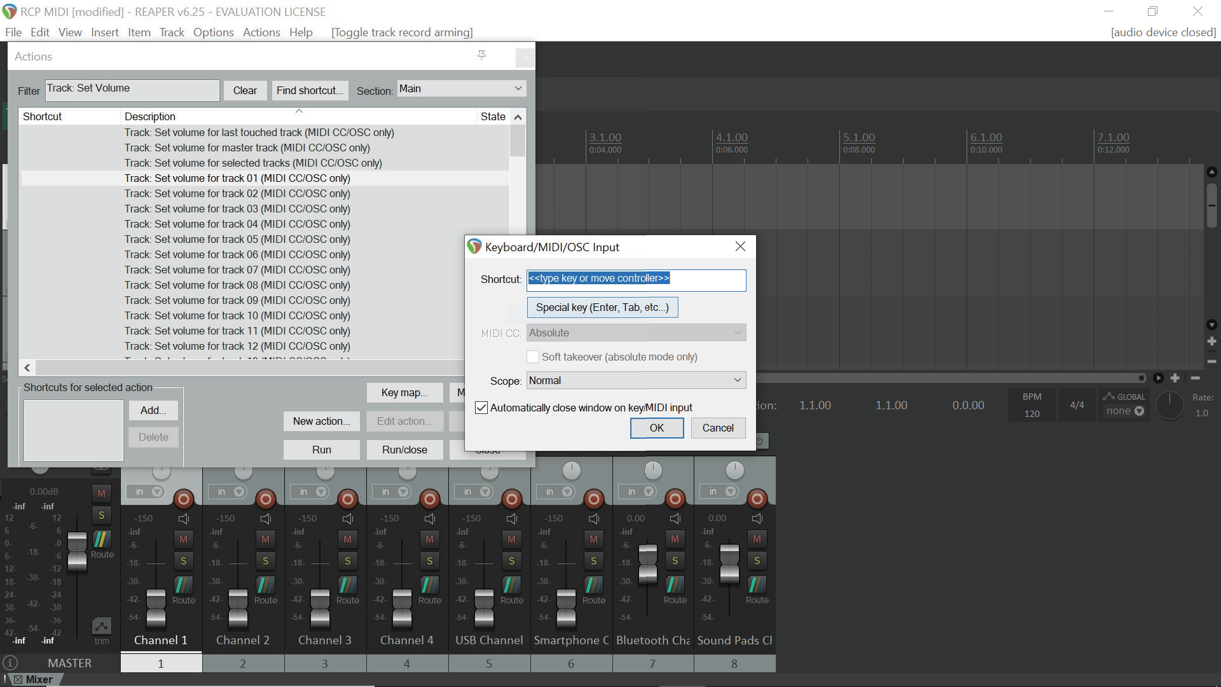Mute the master track
This screenshot has height=687, width=1221.
(101, 493)
